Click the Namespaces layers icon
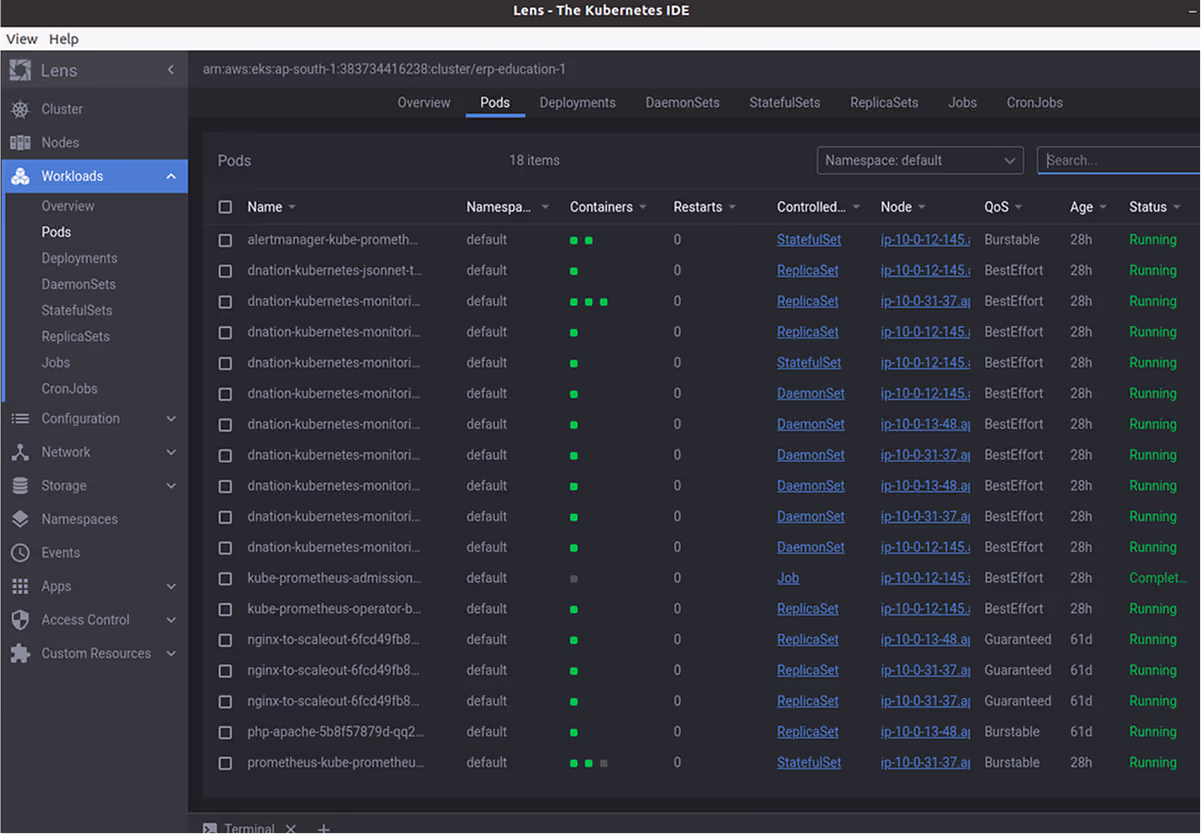This screenshot has width=1201, height=834. pyautogui.click(x=20, y=520)
